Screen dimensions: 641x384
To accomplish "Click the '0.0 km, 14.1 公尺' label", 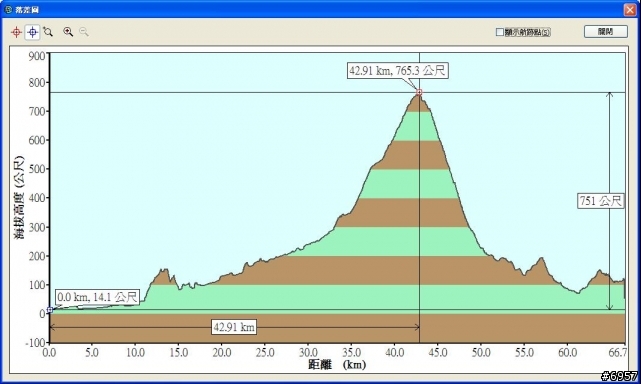I will click(x=98, y=297).
